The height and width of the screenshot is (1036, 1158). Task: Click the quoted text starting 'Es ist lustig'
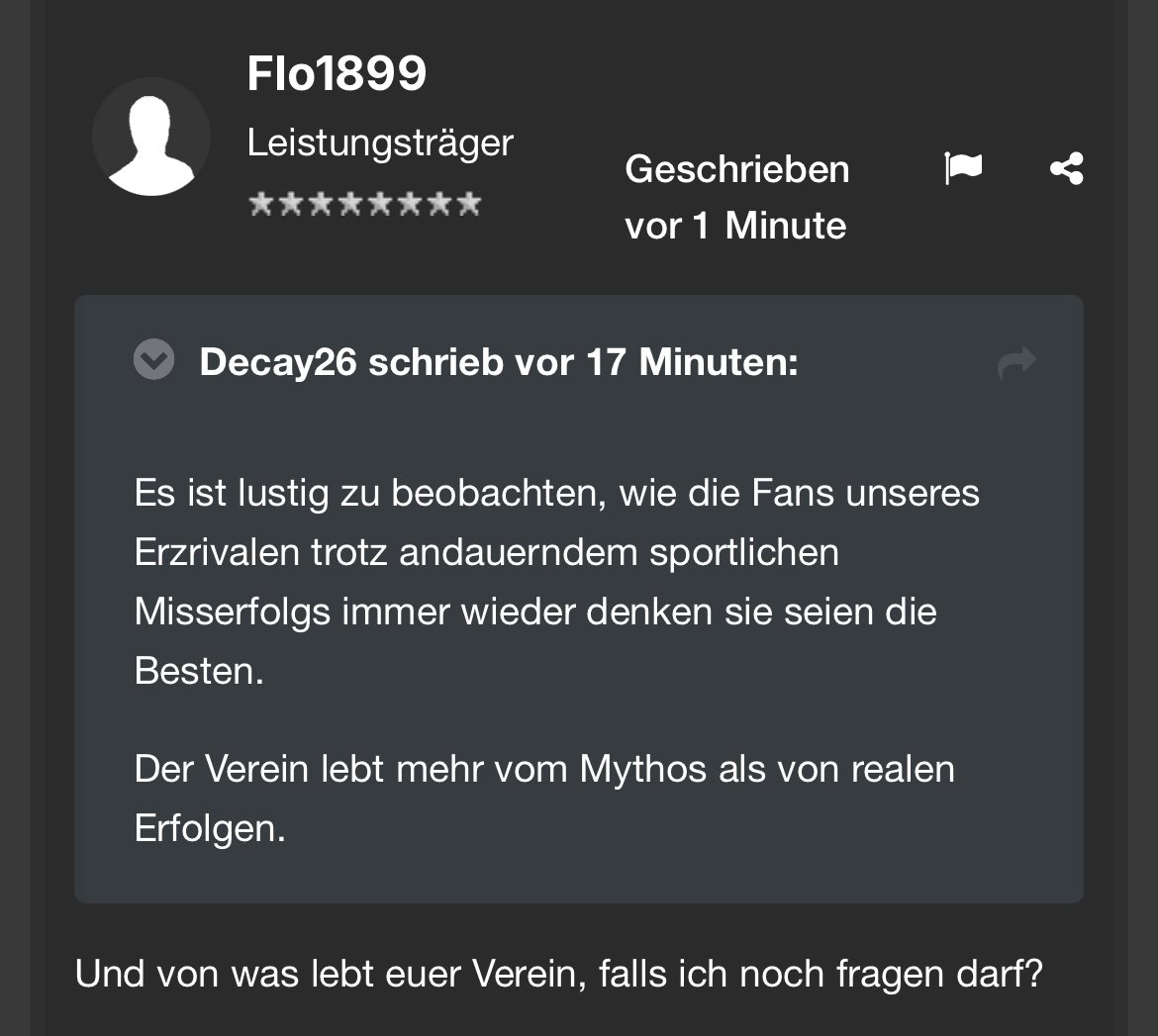pyautogui.click(x=557, y=582)
